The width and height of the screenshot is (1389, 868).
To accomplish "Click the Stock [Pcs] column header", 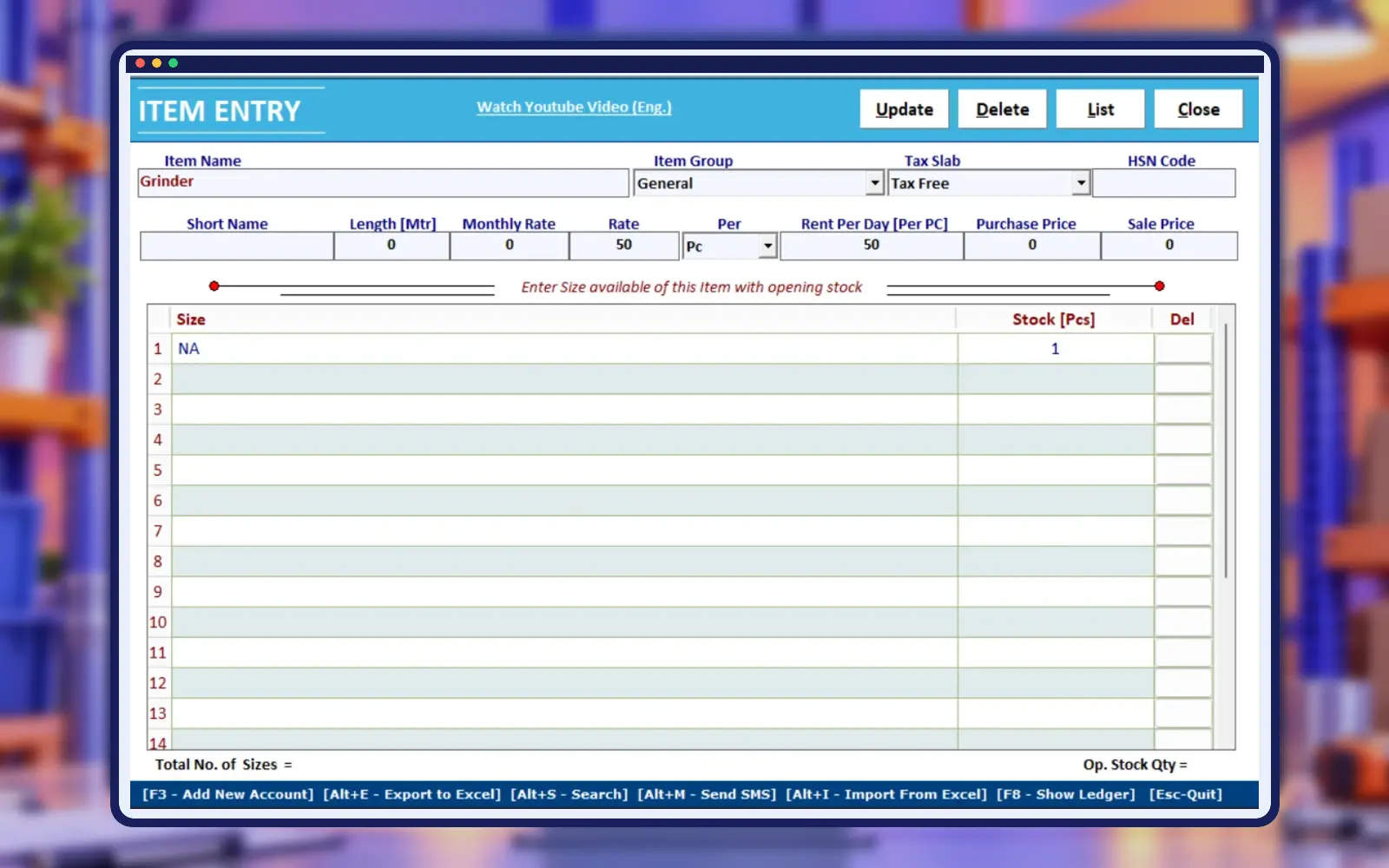I will click(x=1054, y=319).
